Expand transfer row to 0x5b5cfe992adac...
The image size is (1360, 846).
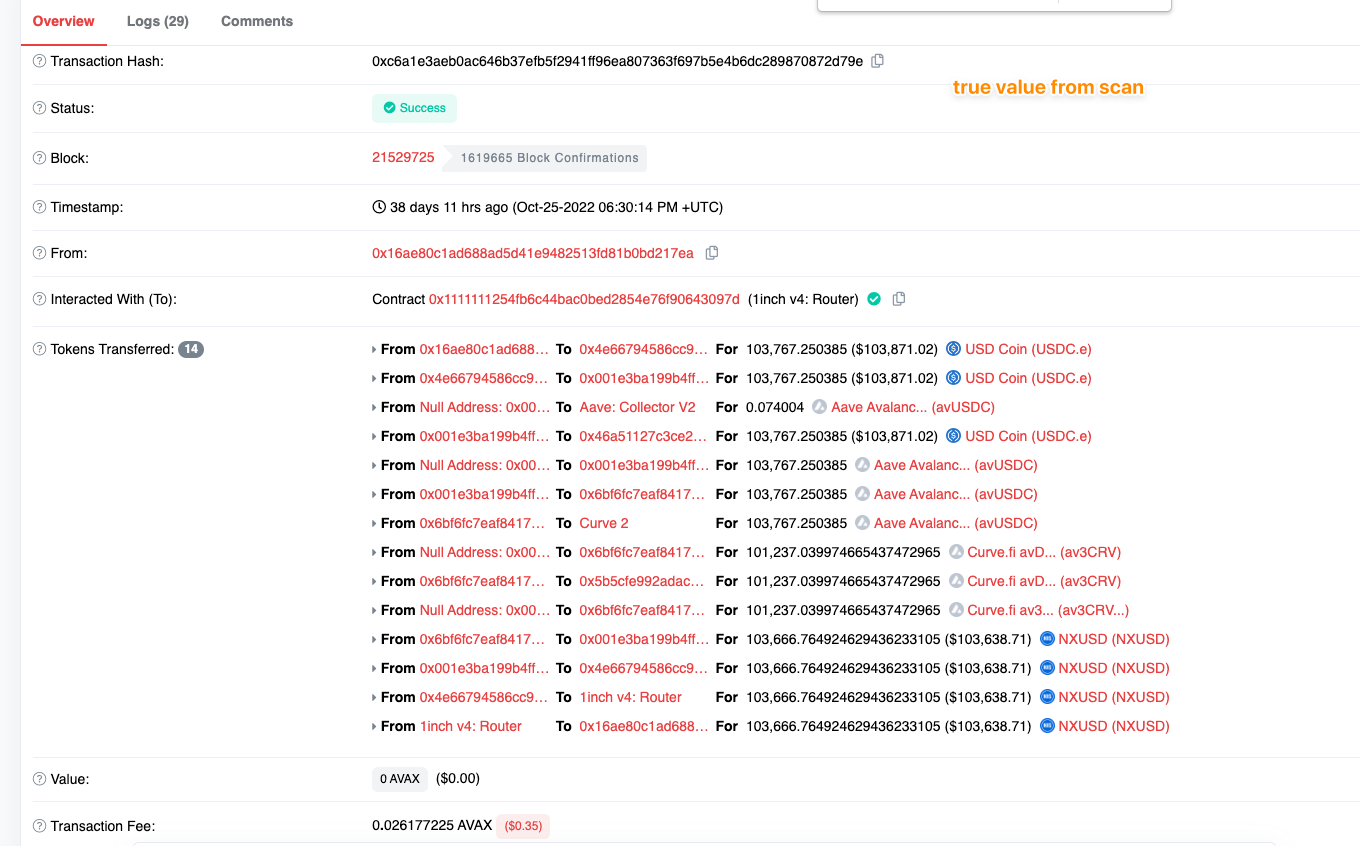click(x=375, y=581)
